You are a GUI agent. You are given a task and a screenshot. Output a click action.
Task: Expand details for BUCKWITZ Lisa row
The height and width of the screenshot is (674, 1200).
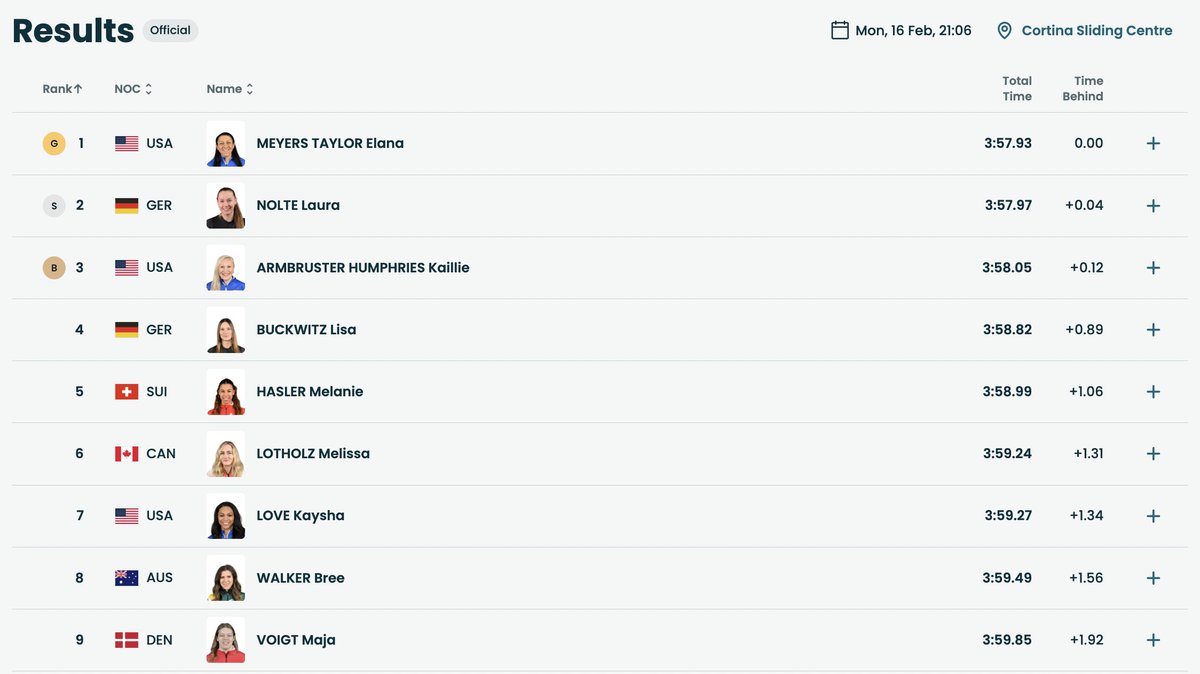click(x=1153, y=329)
